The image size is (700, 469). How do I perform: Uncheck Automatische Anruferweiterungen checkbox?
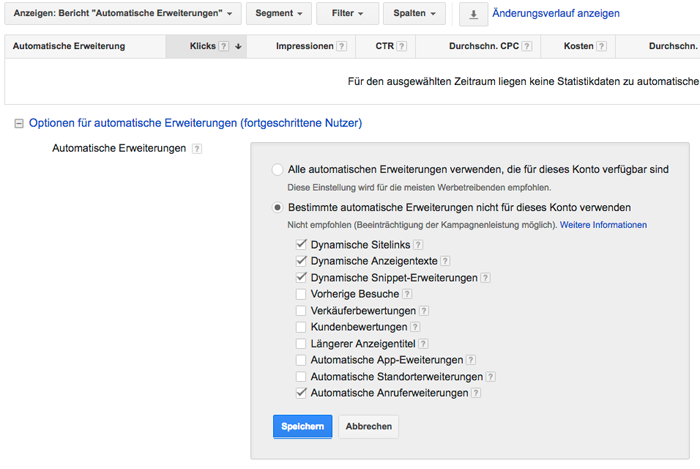coord(301,393)
